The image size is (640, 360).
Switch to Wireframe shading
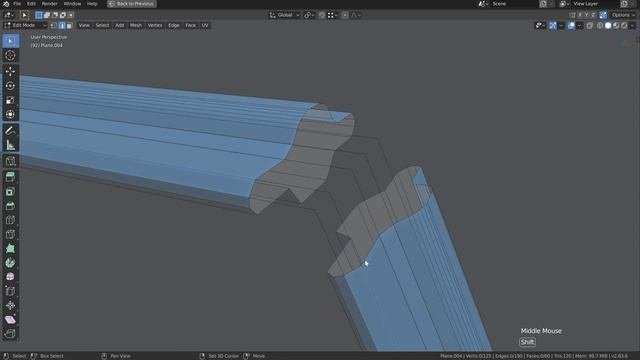pos(600,25)
